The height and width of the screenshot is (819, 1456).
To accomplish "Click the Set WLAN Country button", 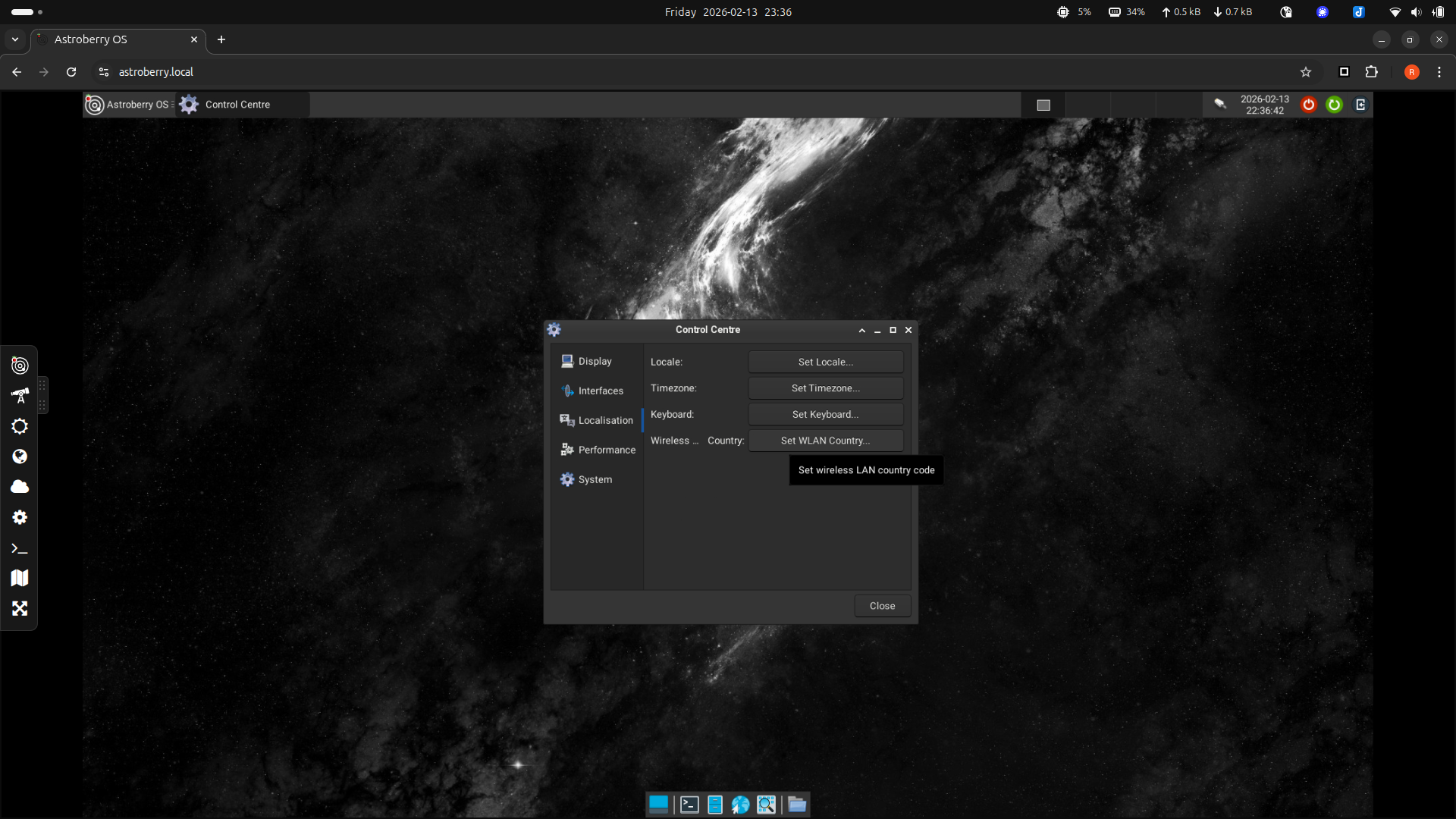I will coord(825,441).
